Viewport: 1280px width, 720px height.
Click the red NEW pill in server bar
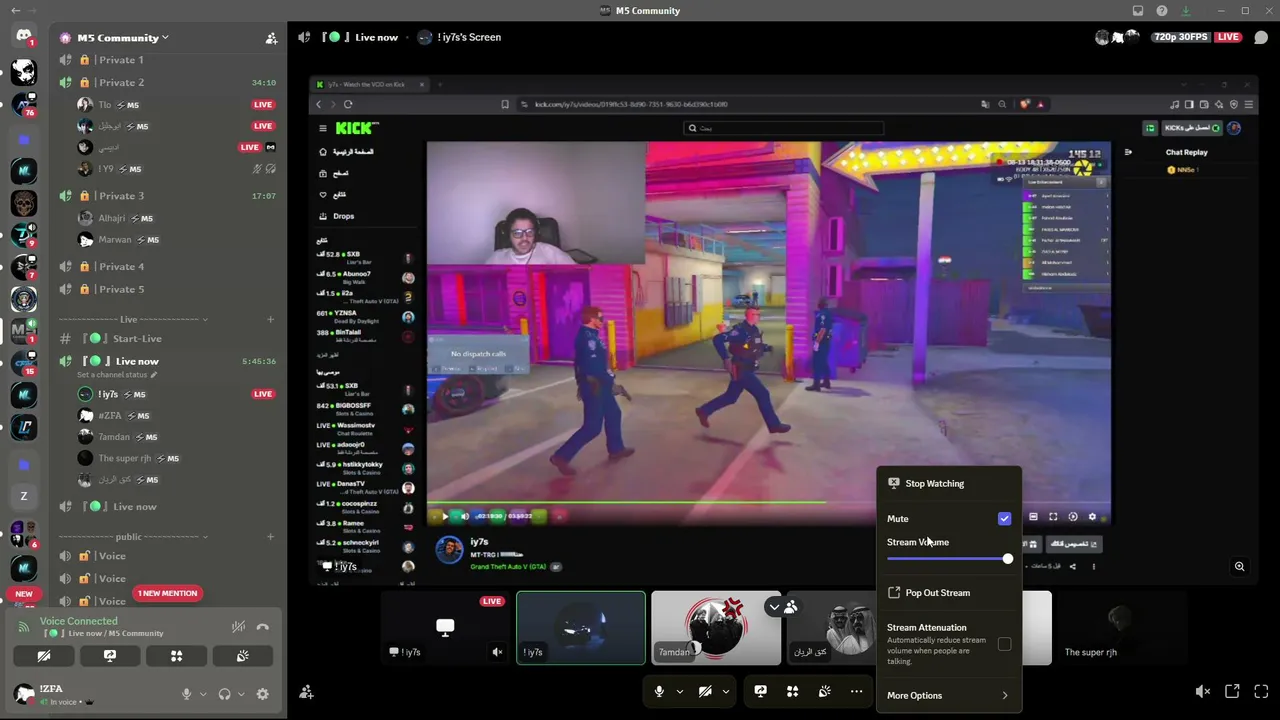point(24,594)
